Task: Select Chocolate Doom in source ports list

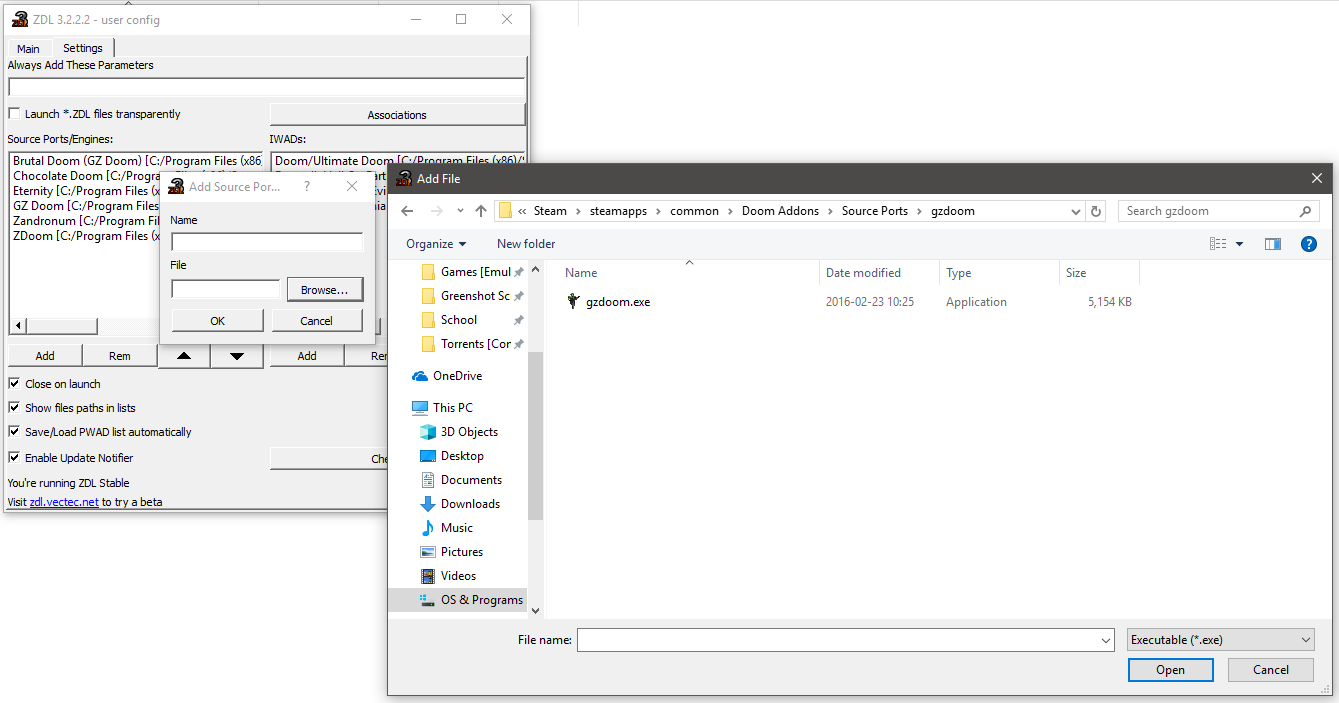Action: pyautogui.click(x=86, y=176)
